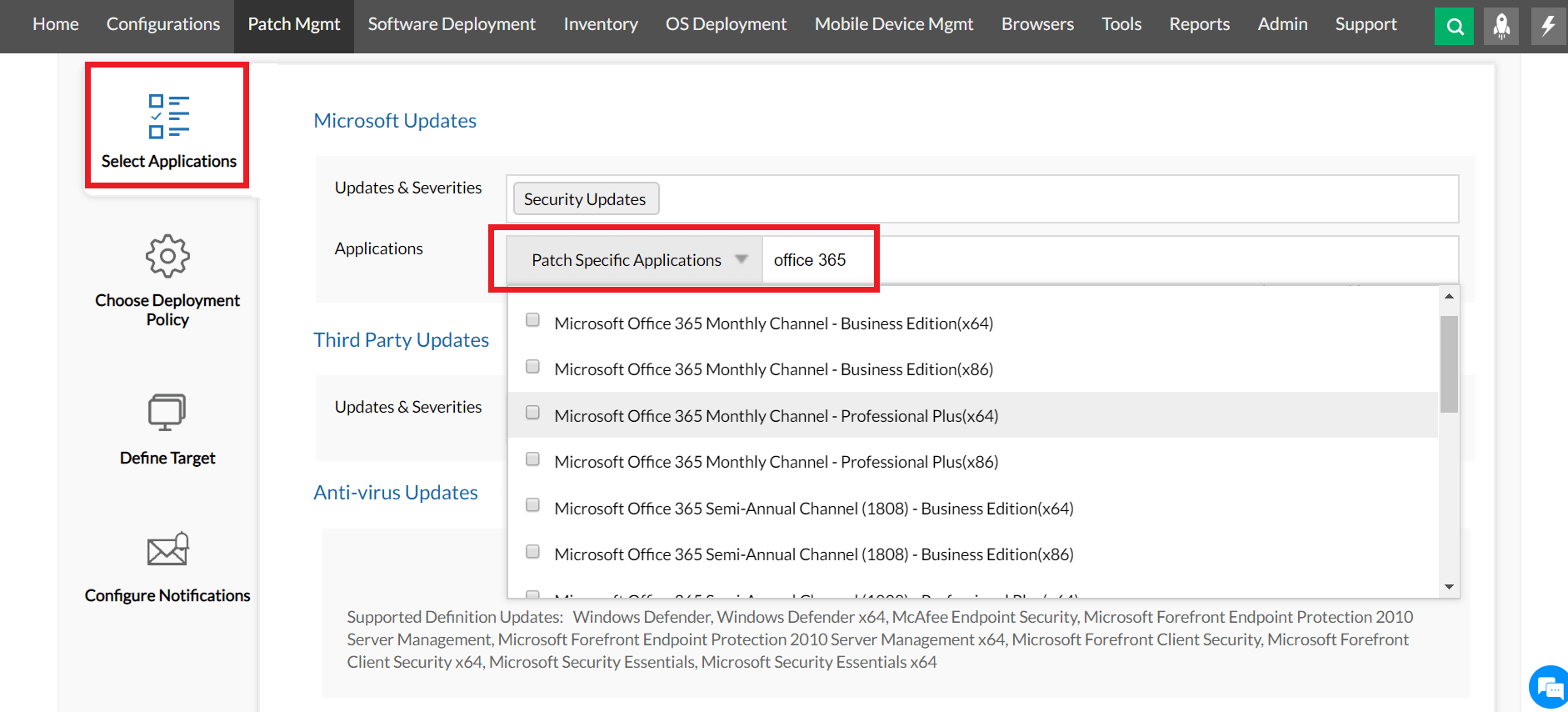
Task: Click the Security Updates tag
Action: tap(585, 199)
